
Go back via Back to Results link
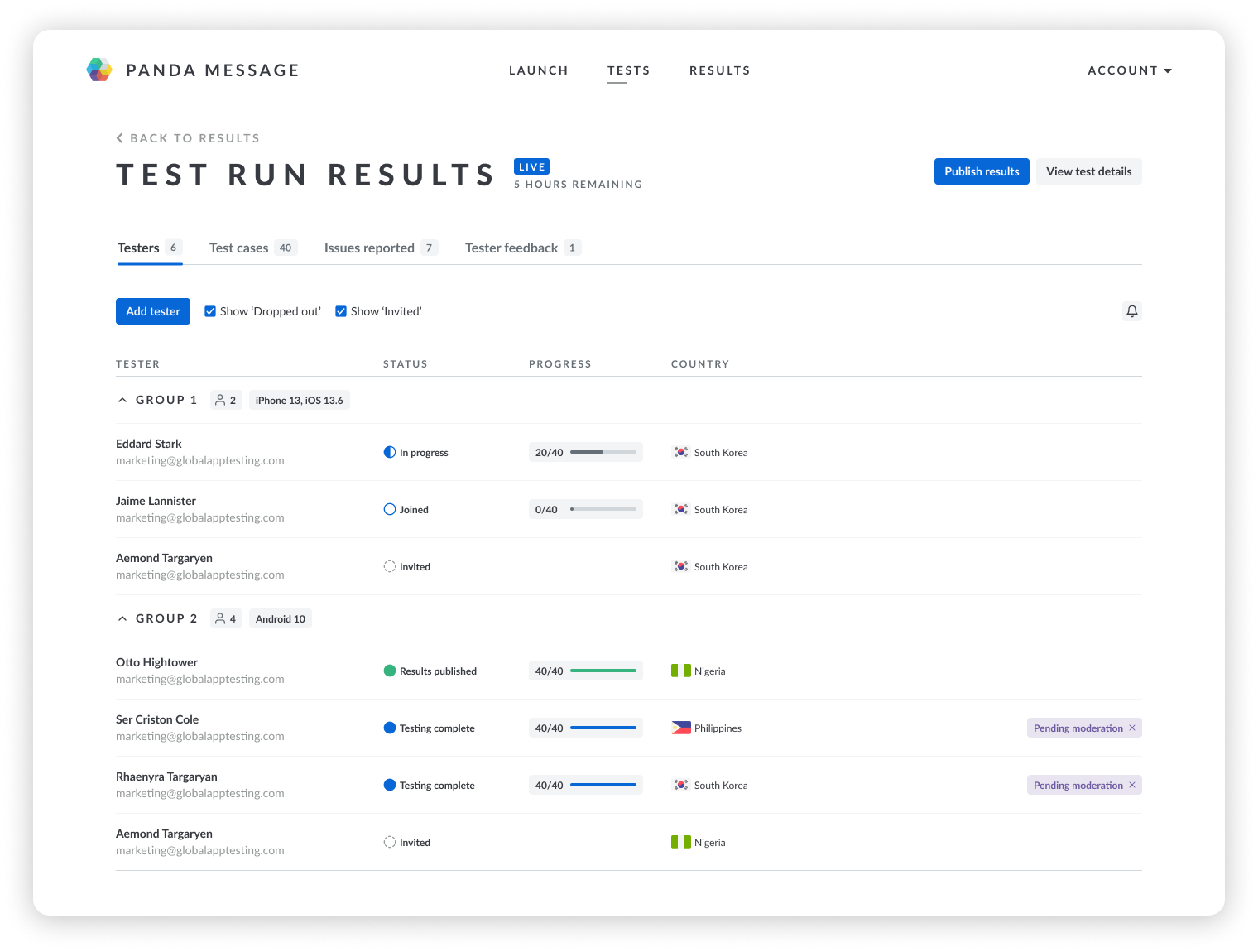coord(188,138)
